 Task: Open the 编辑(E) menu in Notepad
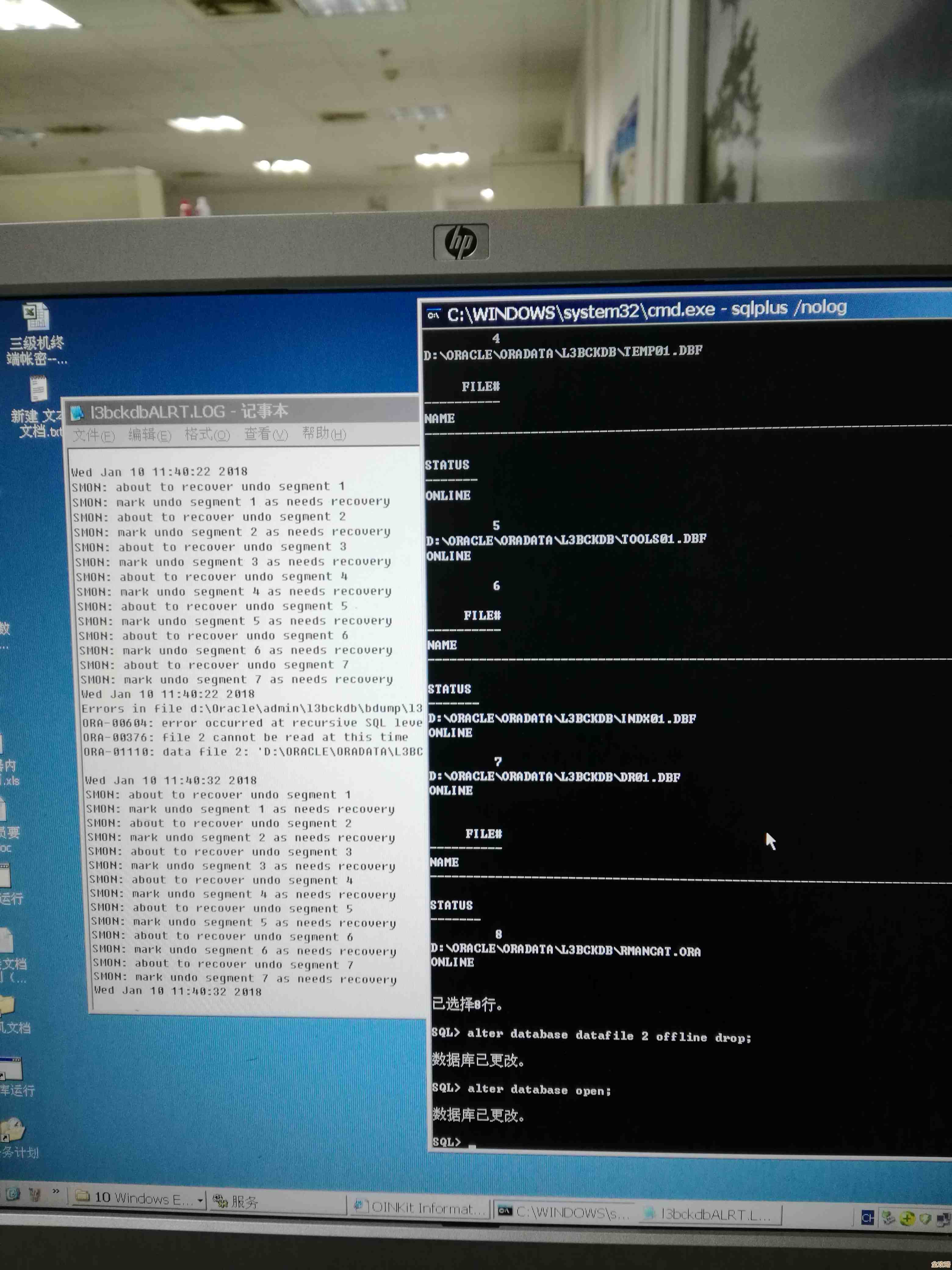click(149, 435)
